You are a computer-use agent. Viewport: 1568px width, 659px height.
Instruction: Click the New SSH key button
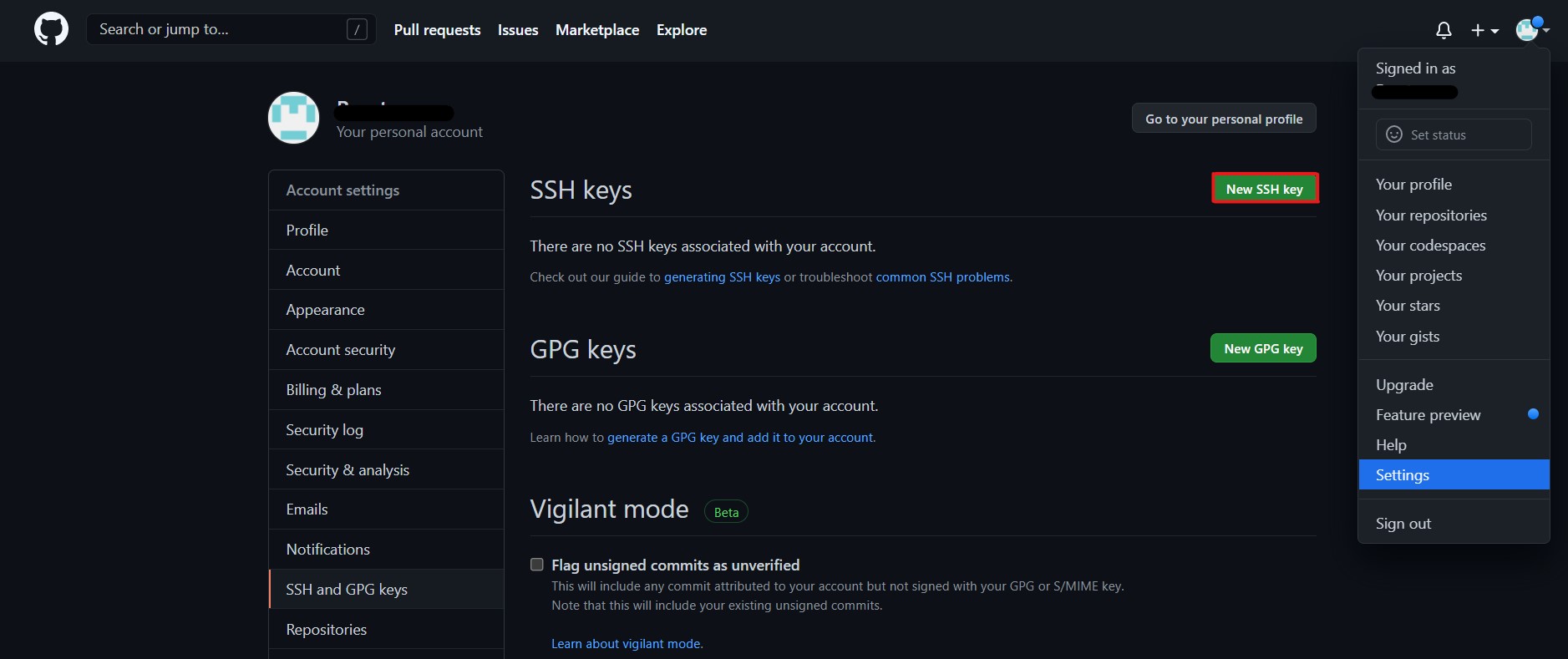click(1265, 189)
